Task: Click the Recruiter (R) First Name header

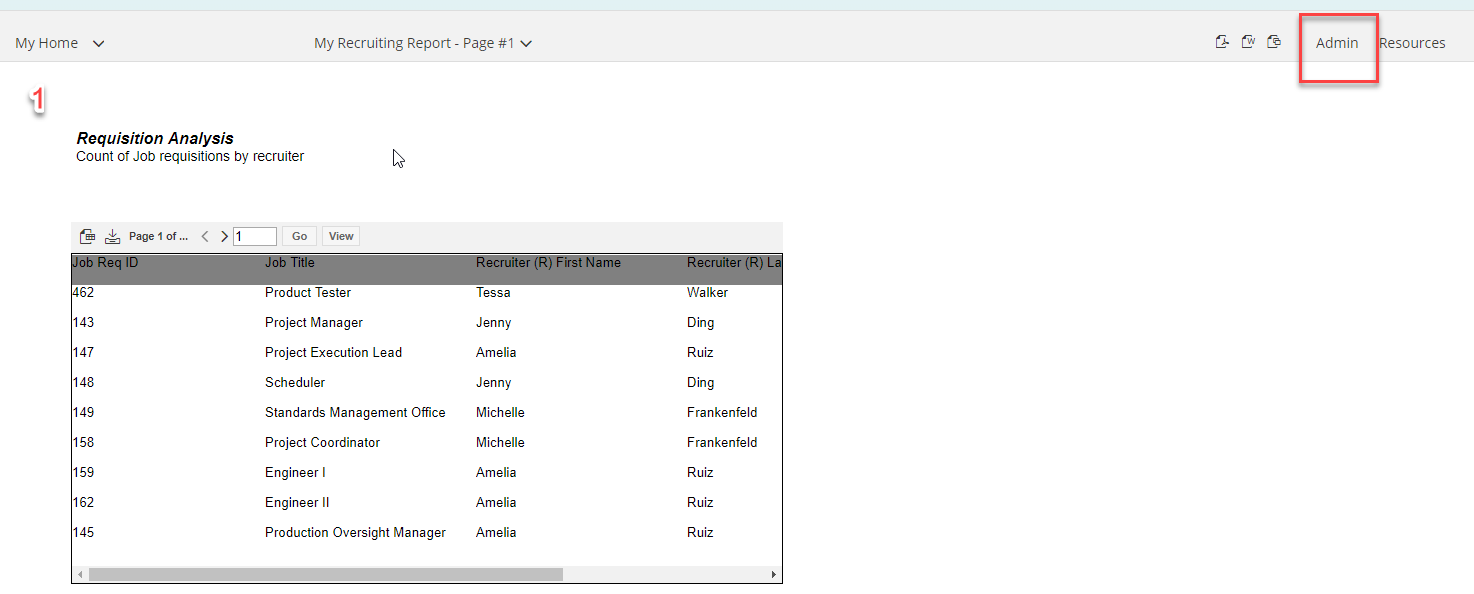Action: pos(548,263)
